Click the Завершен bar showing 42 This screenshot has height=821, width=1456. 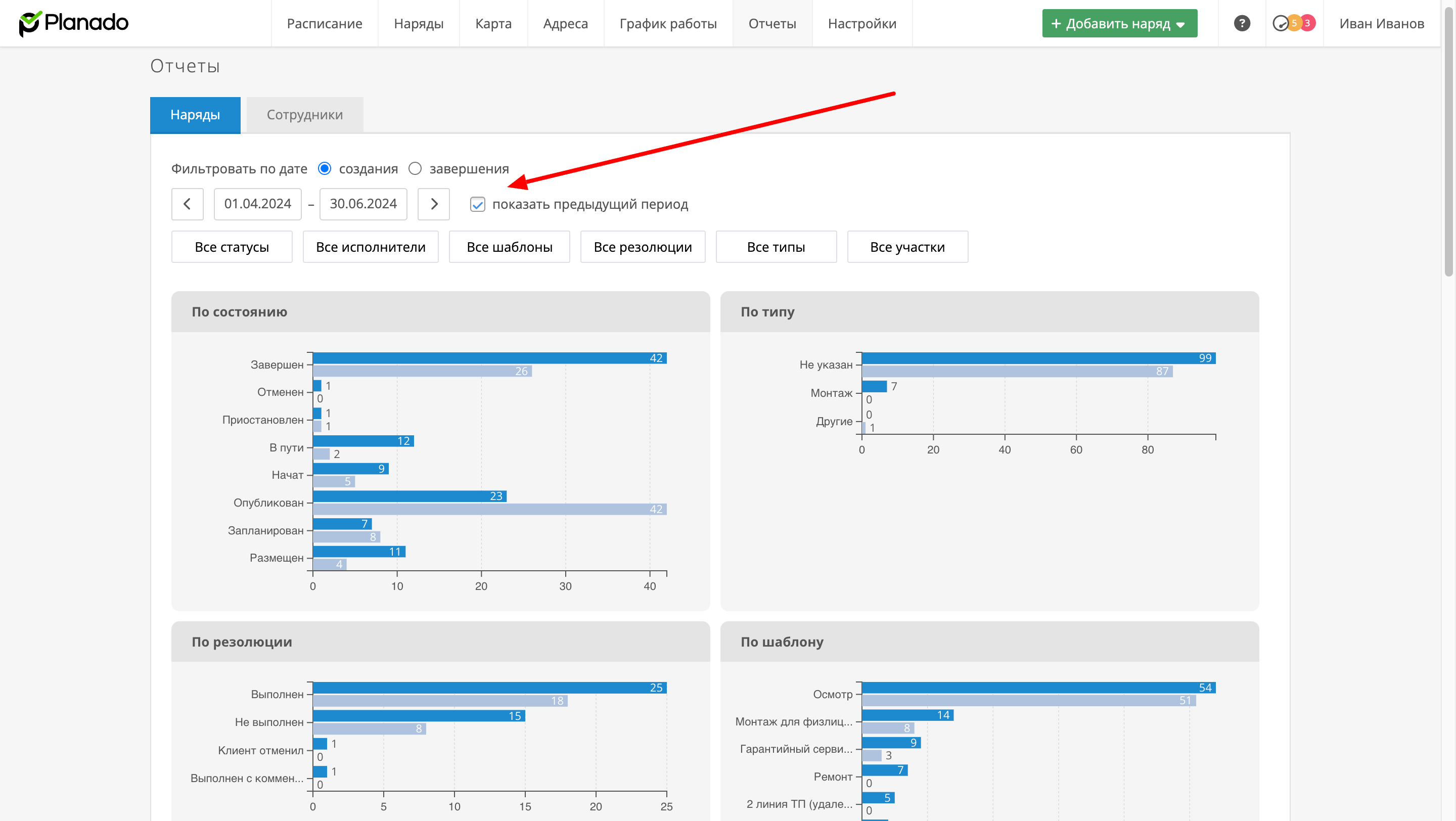[489, 358]
